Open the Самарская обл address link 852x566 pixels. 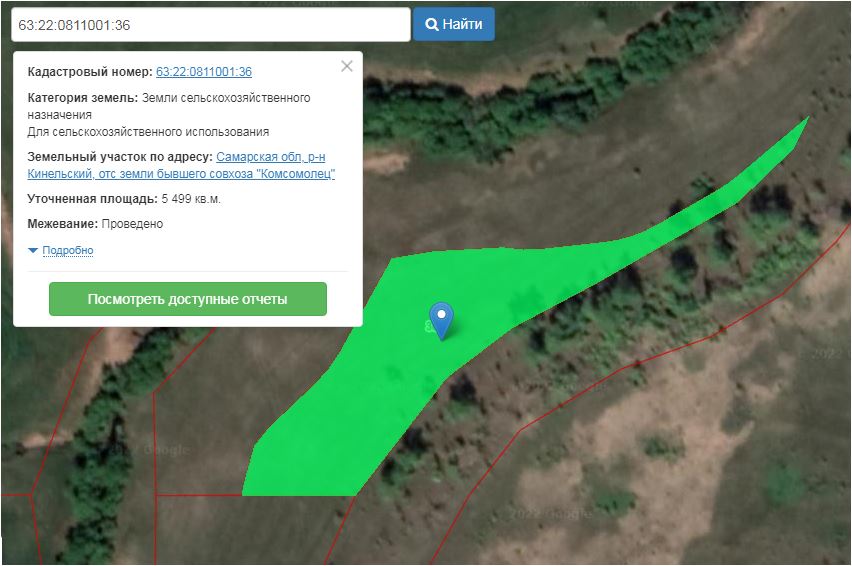[x=270, y=157]
